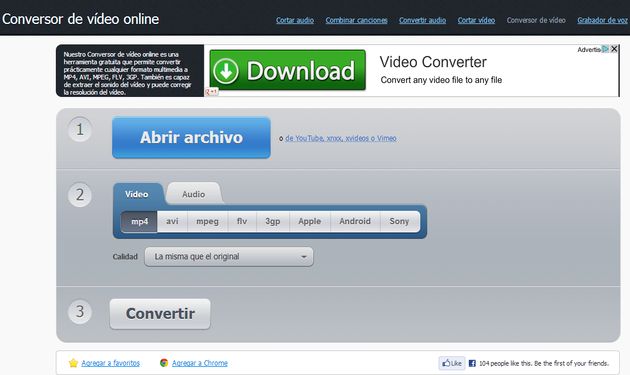The width and height of the screenshot is (630, 375).
Task: Click the yellow star favorites icon
Action: [x=73, y=363]
